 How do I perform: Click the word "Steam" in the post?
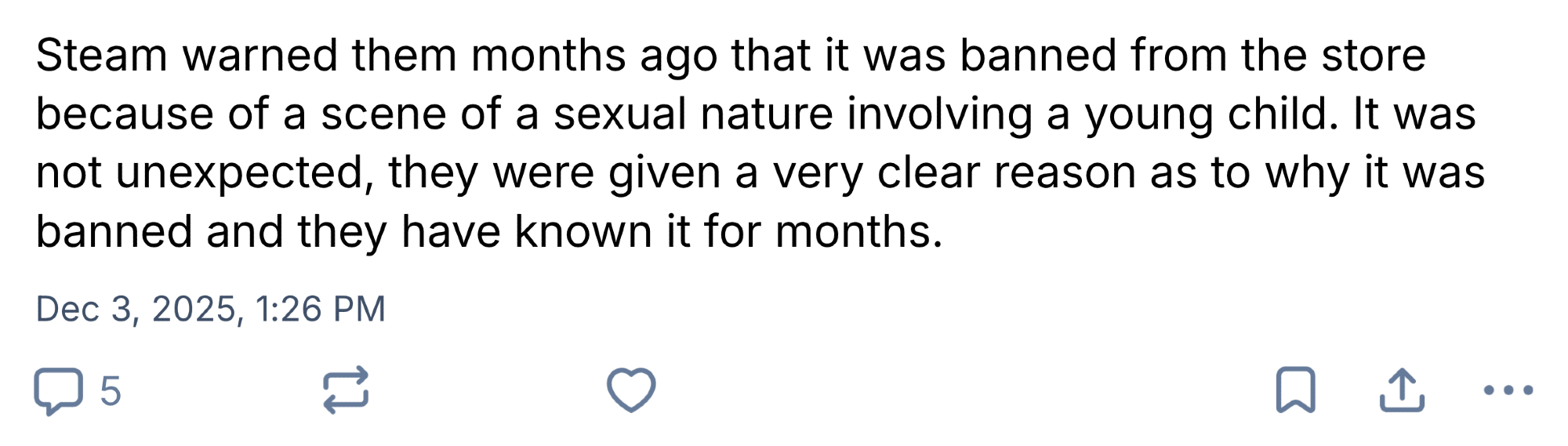[101, 56]
